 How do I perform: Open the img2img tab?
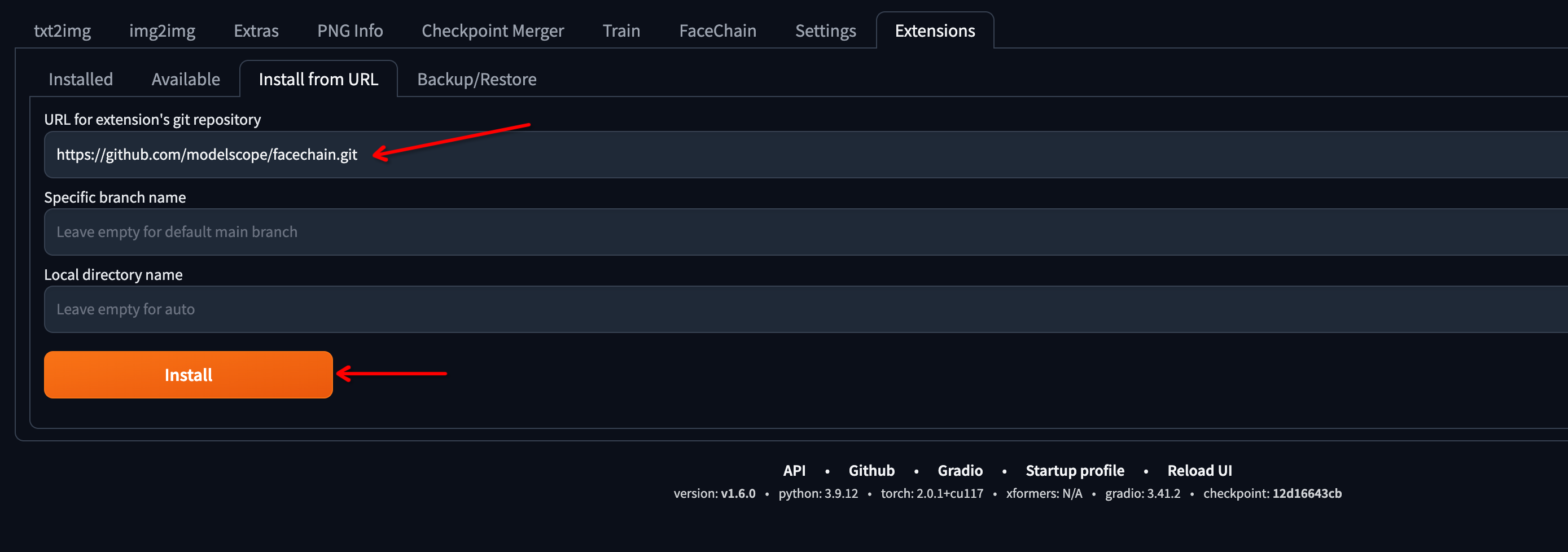pos(162,30)
